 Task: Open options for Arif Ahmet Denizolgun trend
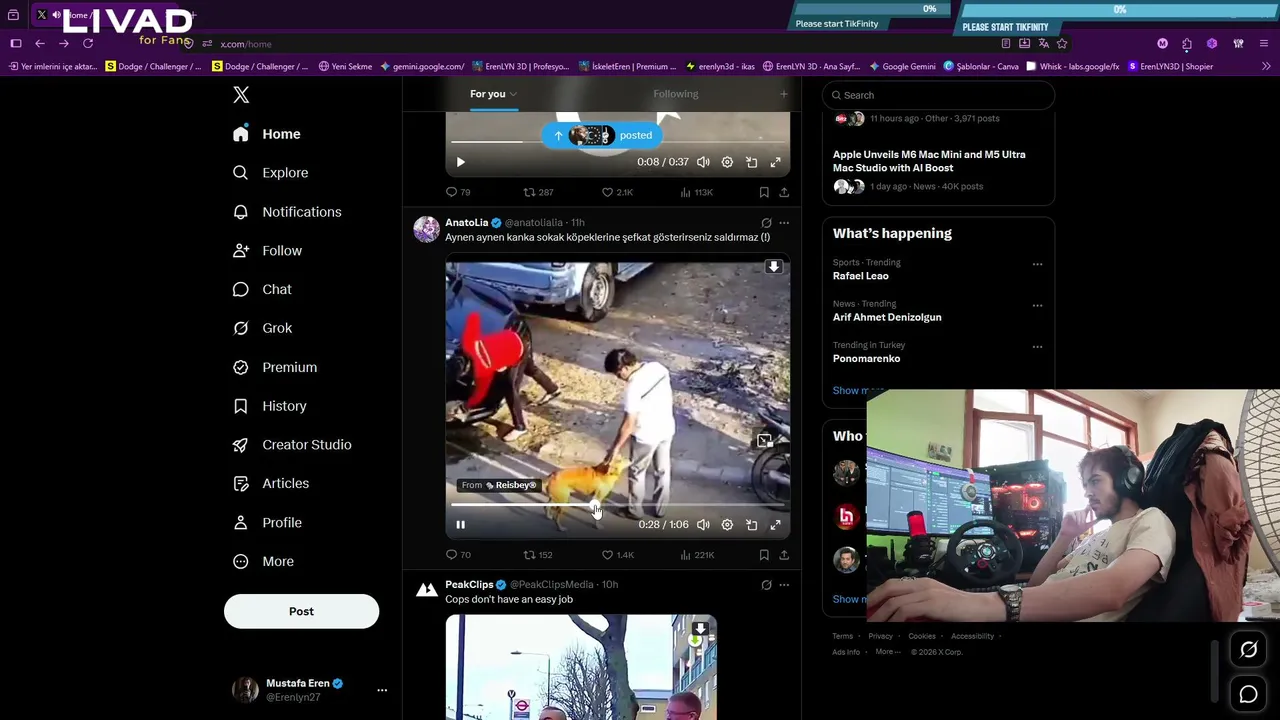(1037, 306)
